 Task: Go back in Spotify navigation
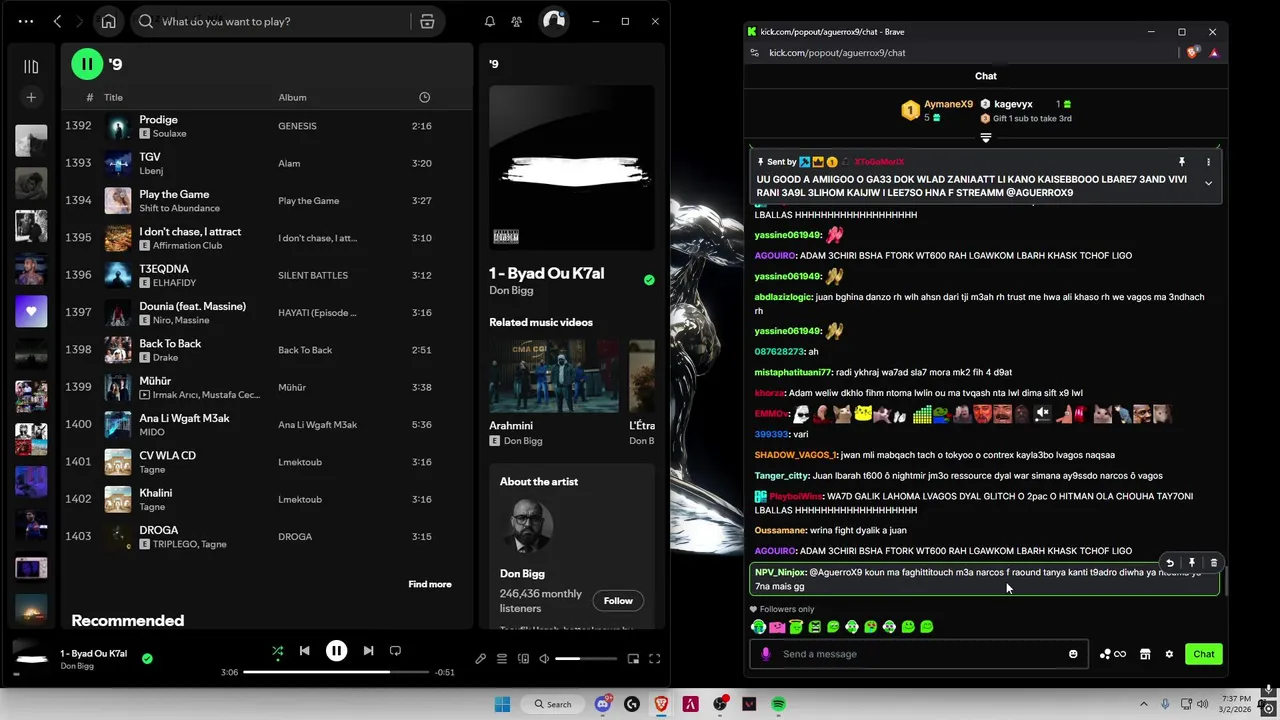[x=57, y=21]
